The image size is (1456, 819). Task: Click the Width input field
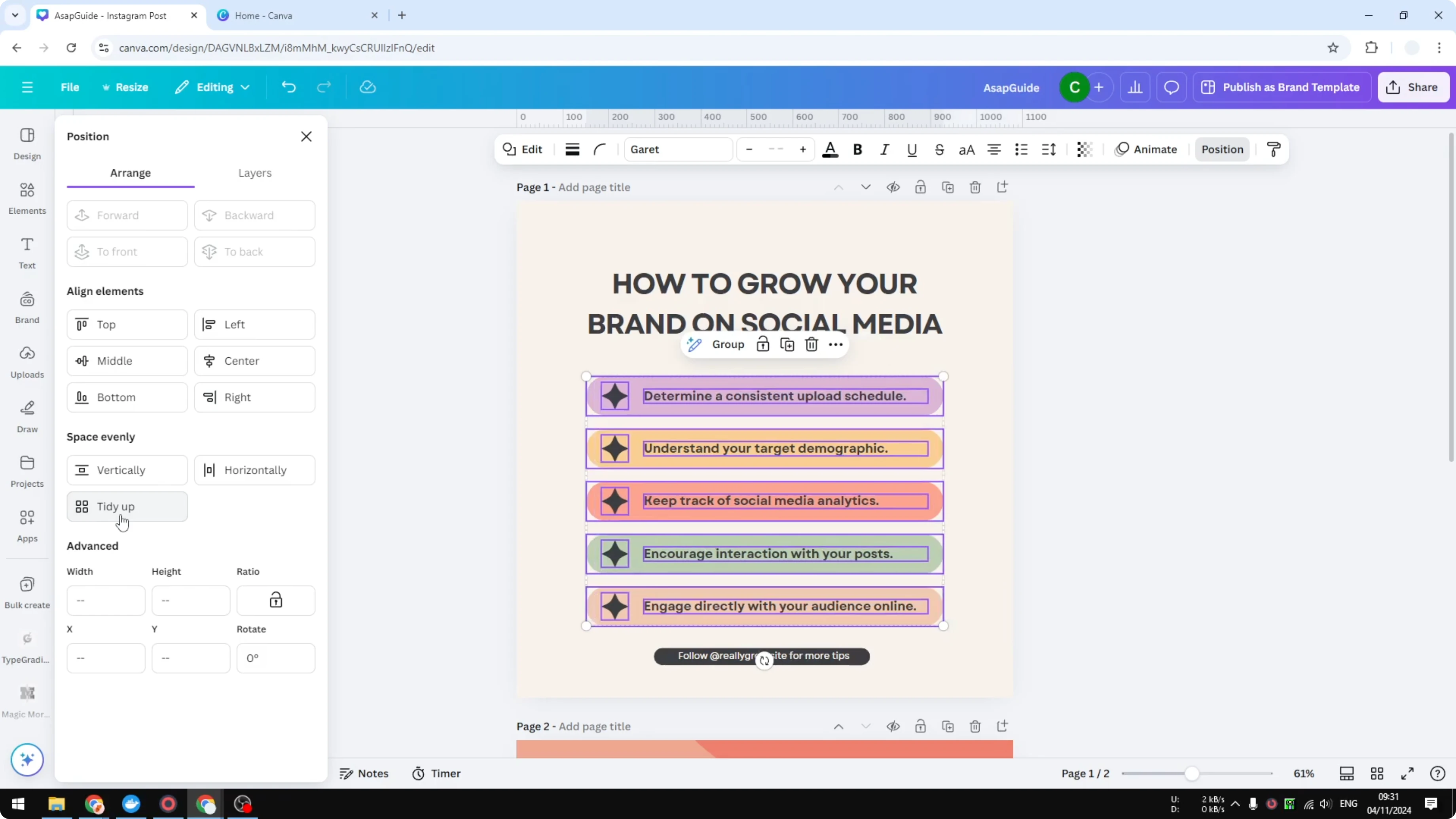click(106, 600)
